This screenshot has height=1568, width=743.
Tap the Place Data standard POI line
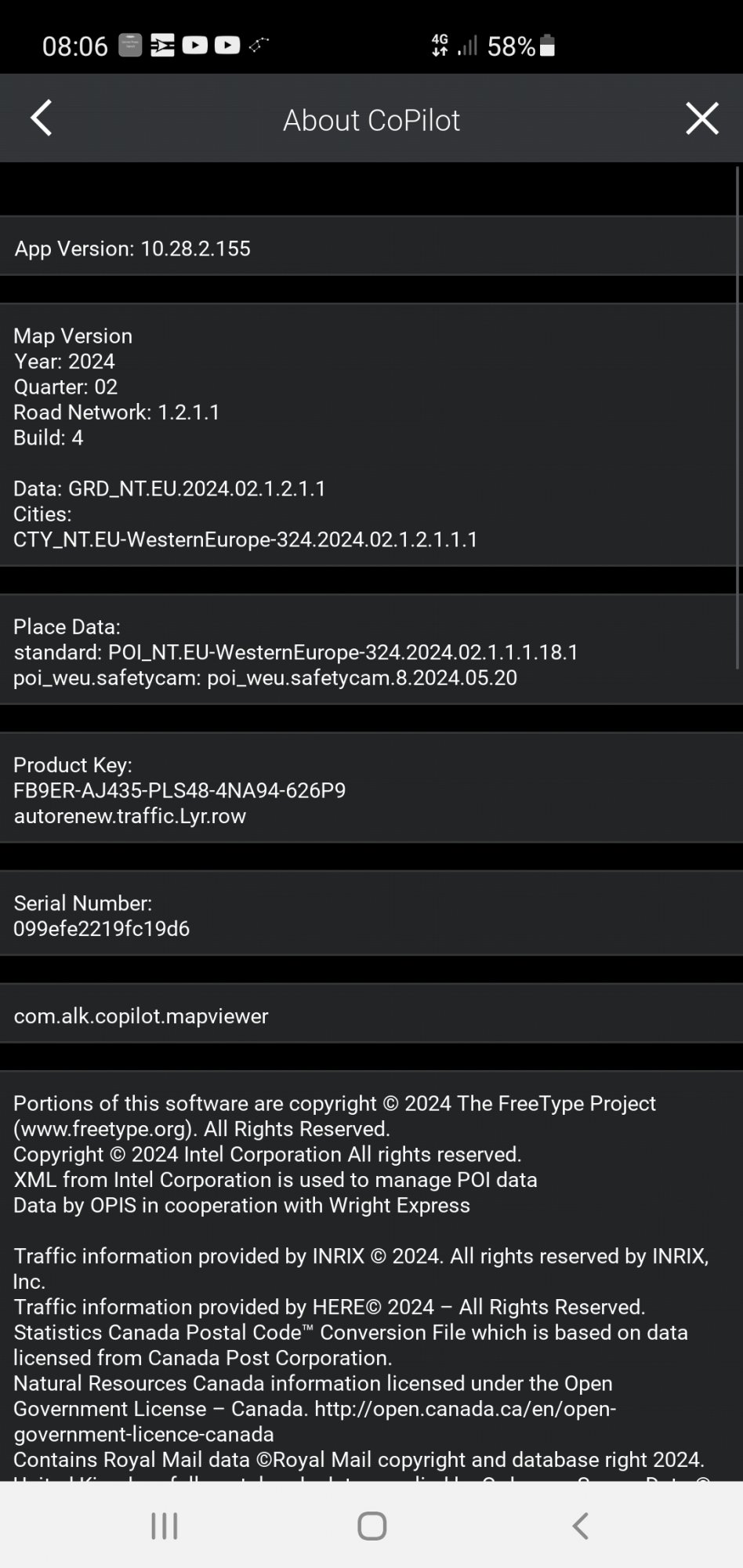pos(296,652)
